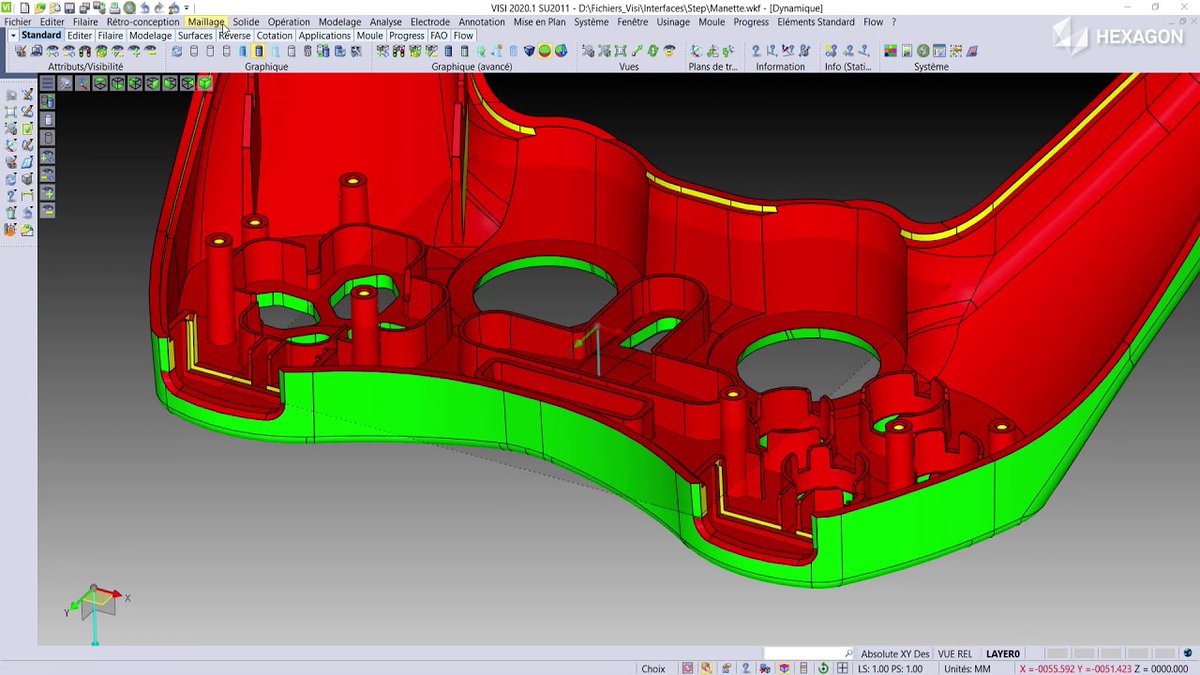
Task: Toggle the Absolute XY Des coordinate mode
Action: click(x=896, y=652)
